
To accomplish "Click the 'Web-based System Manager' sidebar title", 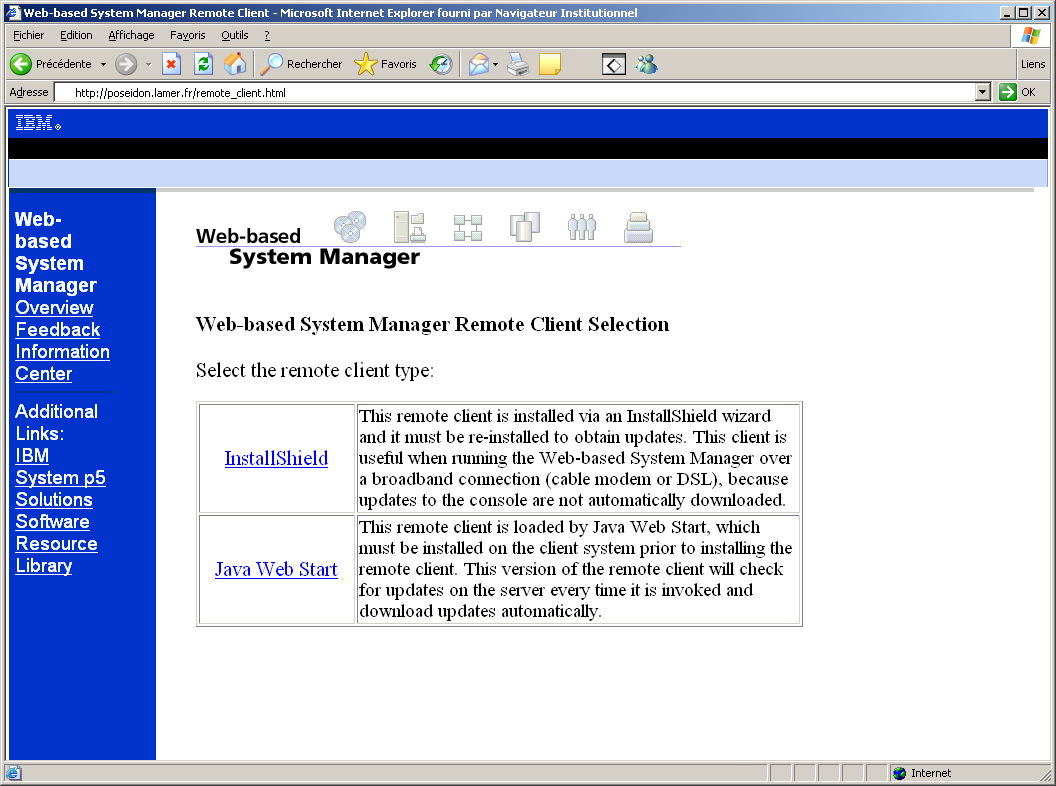I will 56,253.
